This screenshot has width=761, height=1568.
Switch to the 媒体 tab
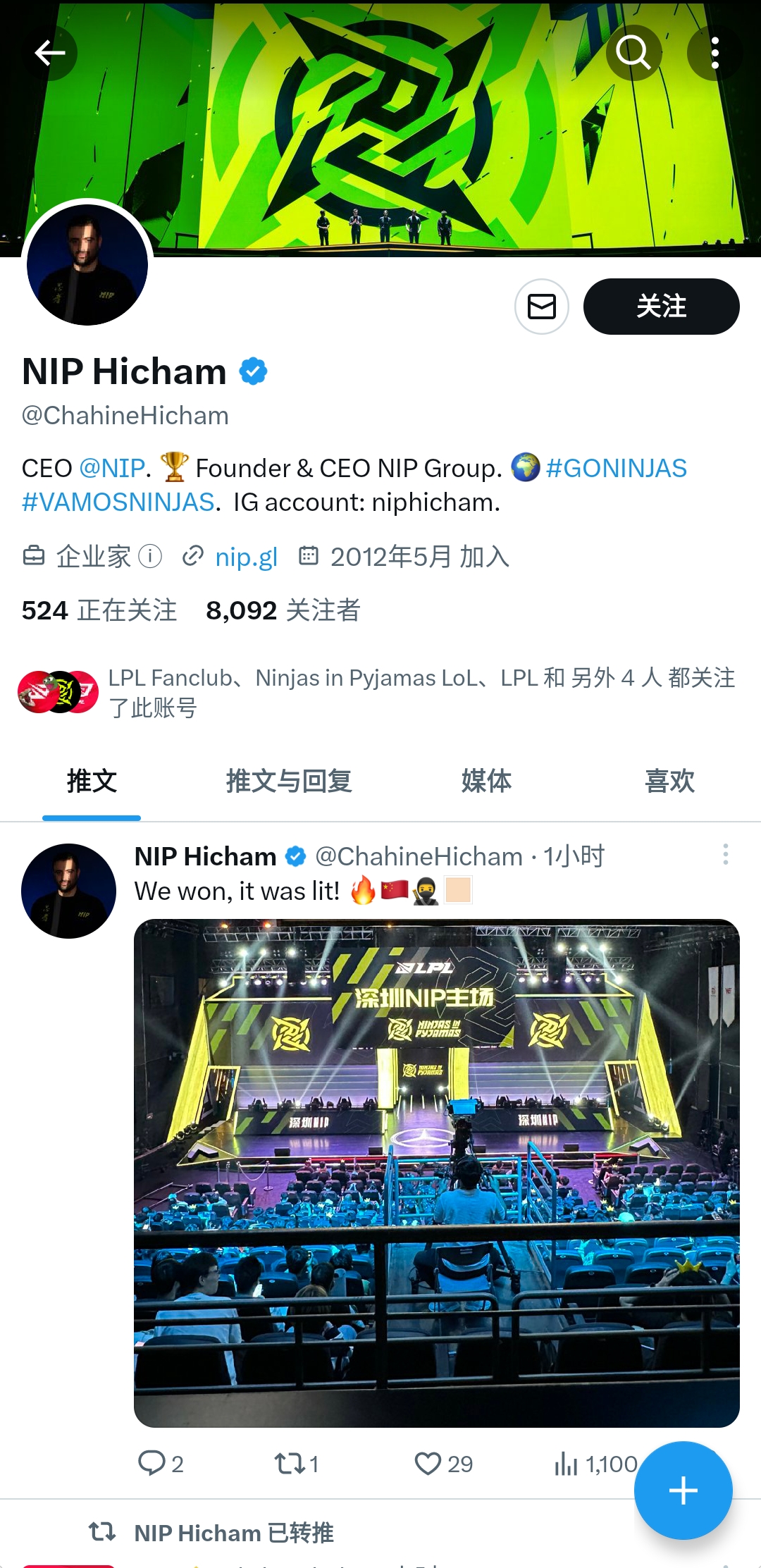pos(486,781)
